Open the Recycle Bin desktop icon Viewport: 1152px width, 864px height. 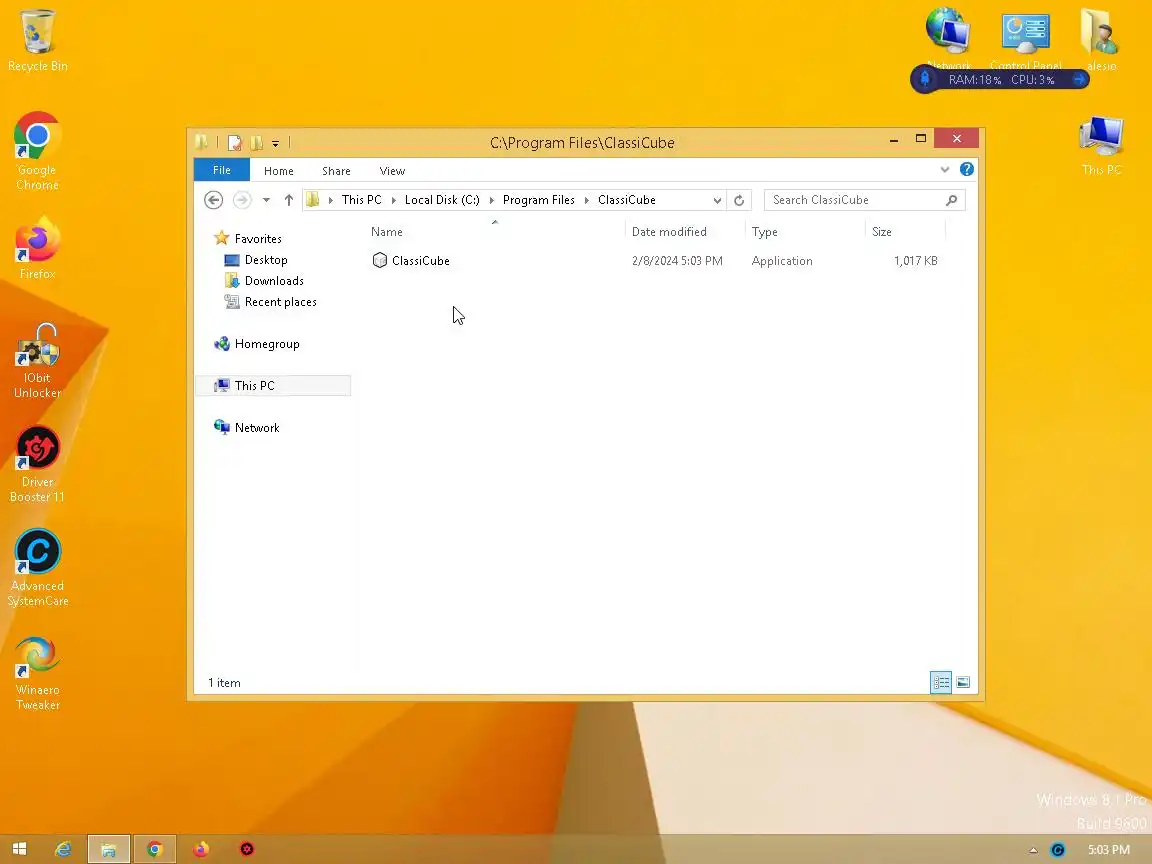coord(37,40)
